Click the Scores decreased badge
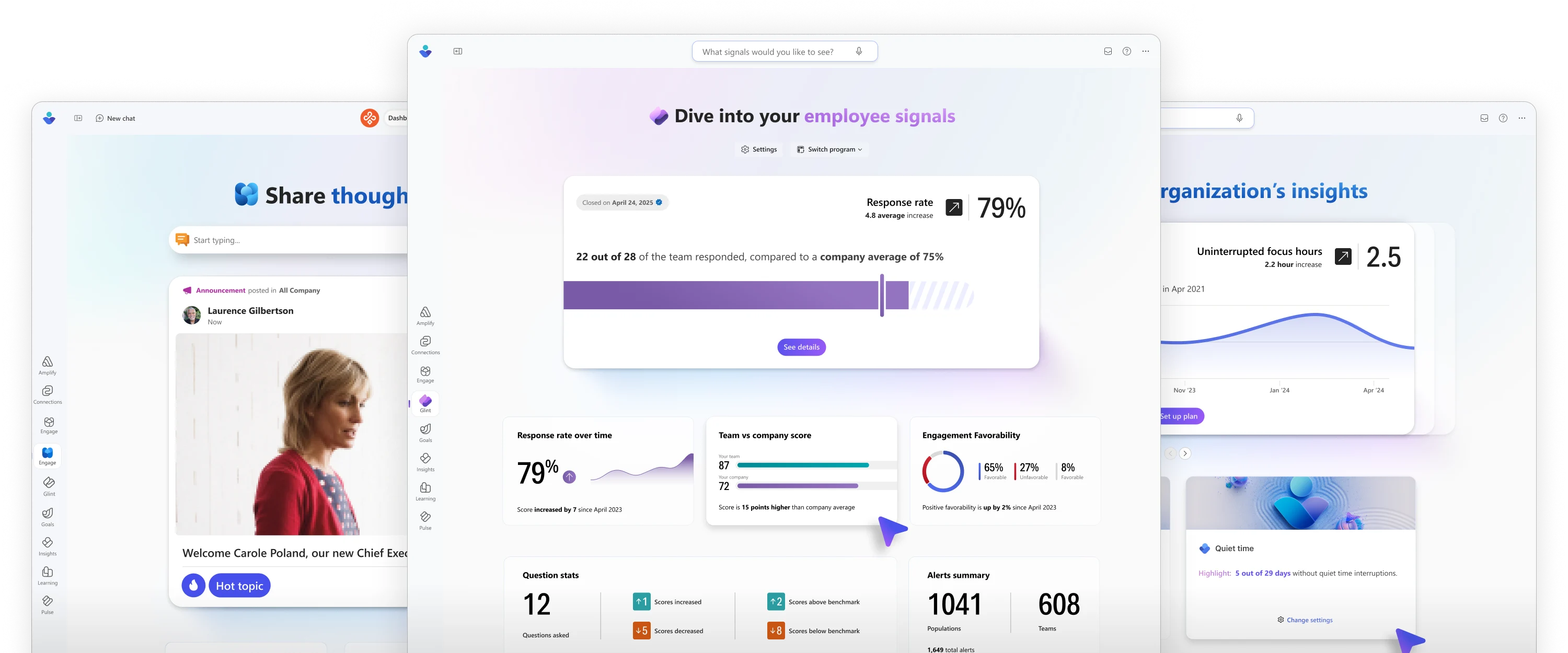 point(641,631)
